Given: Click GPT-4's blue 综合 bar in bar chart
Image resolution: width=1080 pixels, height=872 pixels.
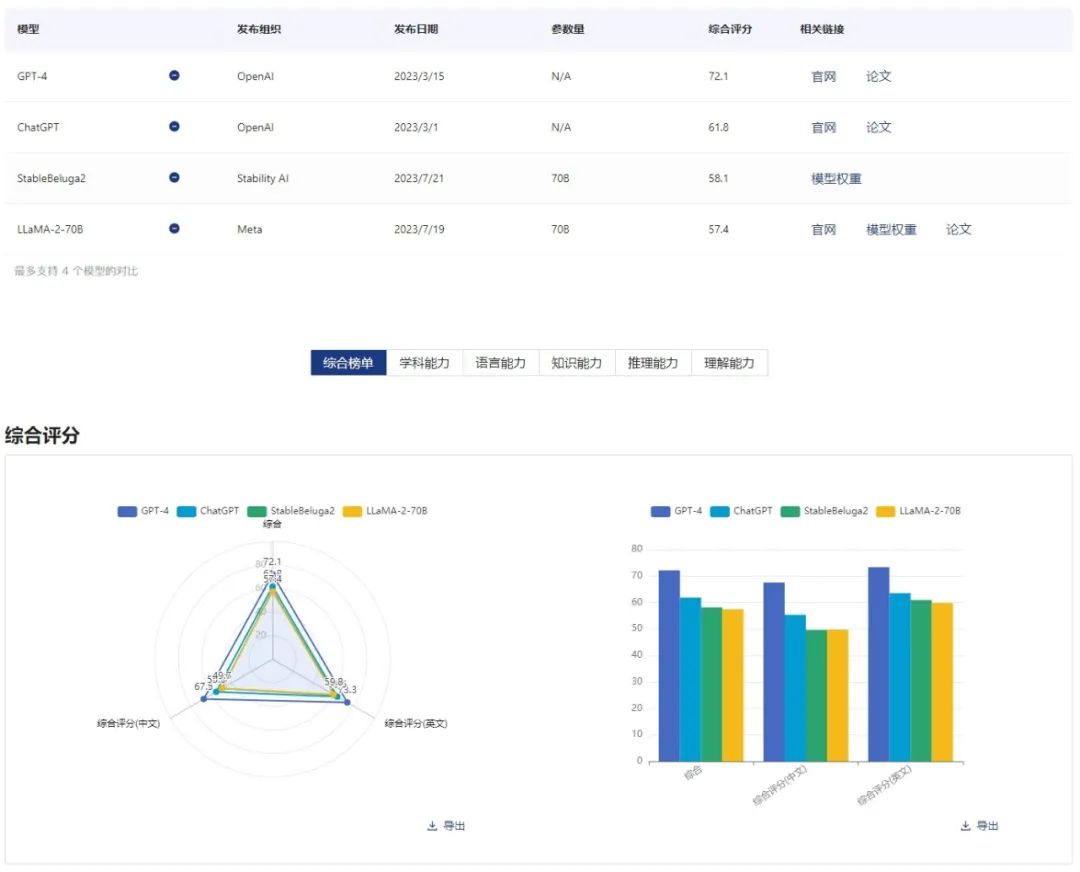Looking at the screenshot, I should [669, 666].
